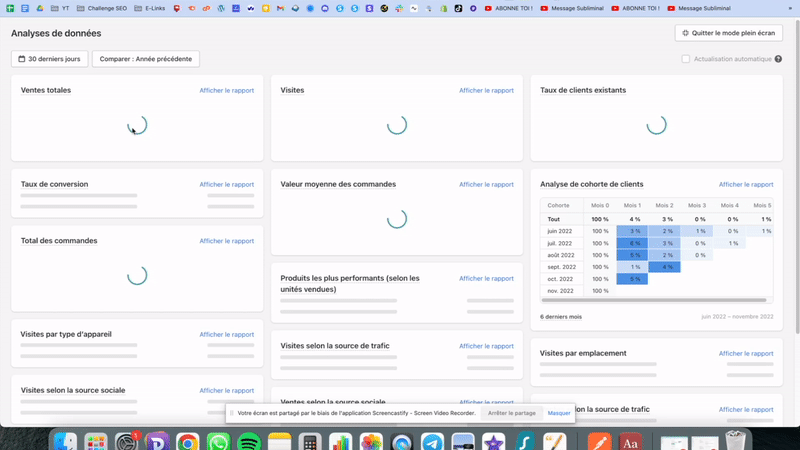Open the Taux de conversion report link
800x450 pixels.
click(227, 184)
